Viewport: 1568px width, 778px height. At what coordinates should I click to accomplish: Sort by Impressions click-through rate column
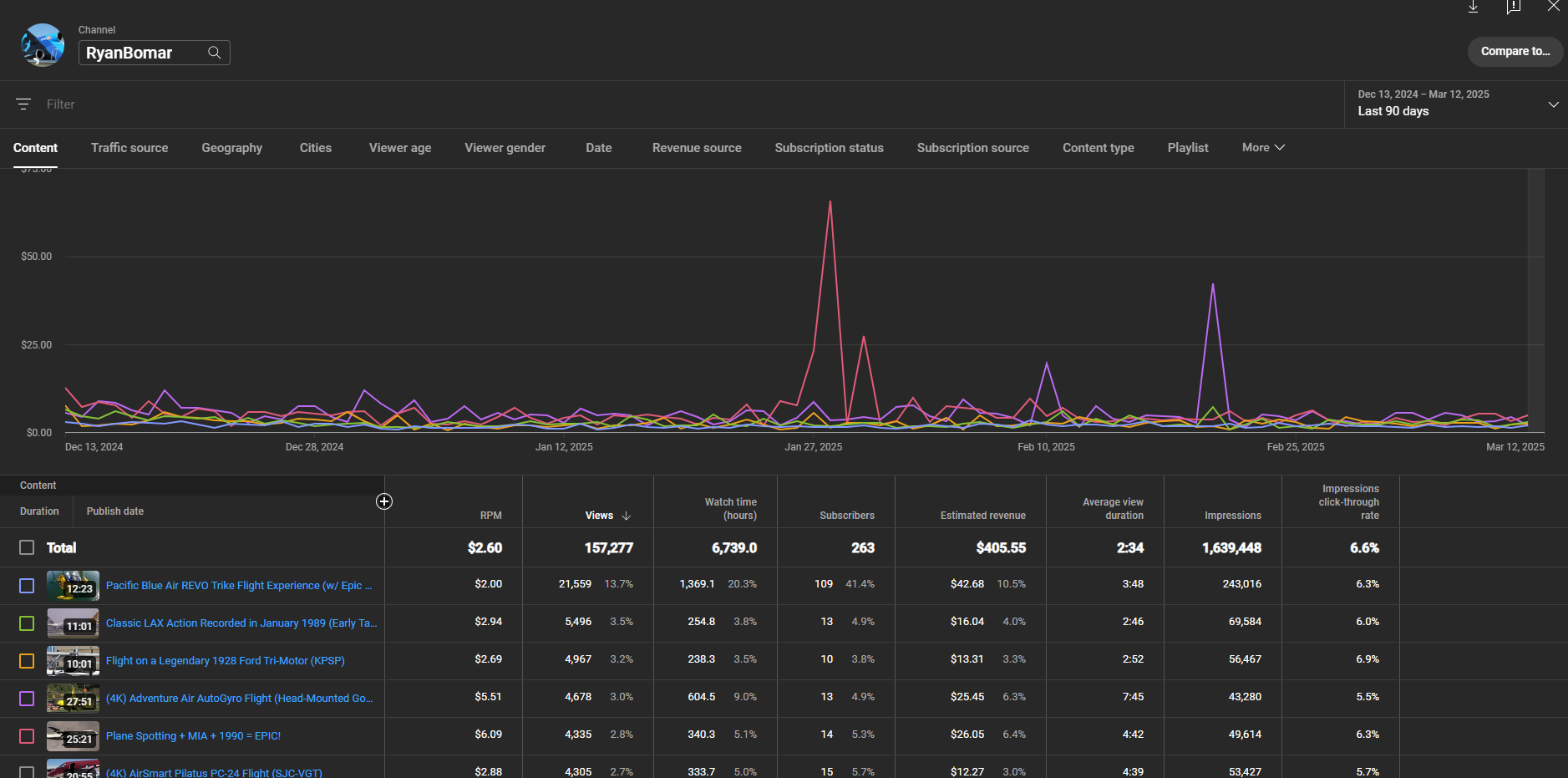pyautogui.click(x=1349, y=502)
